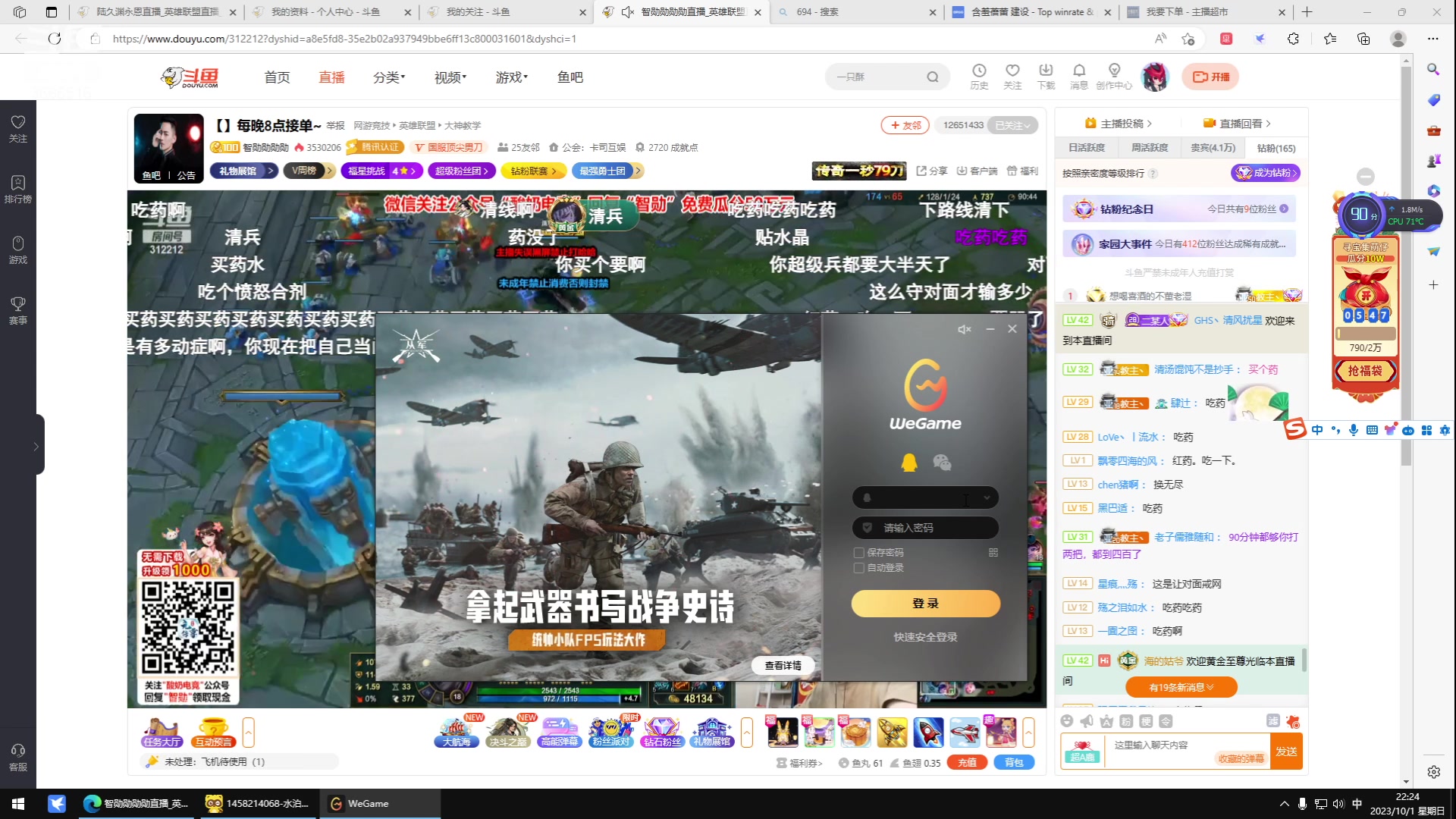Open 大航海 icon below the video

pos(457,733)
